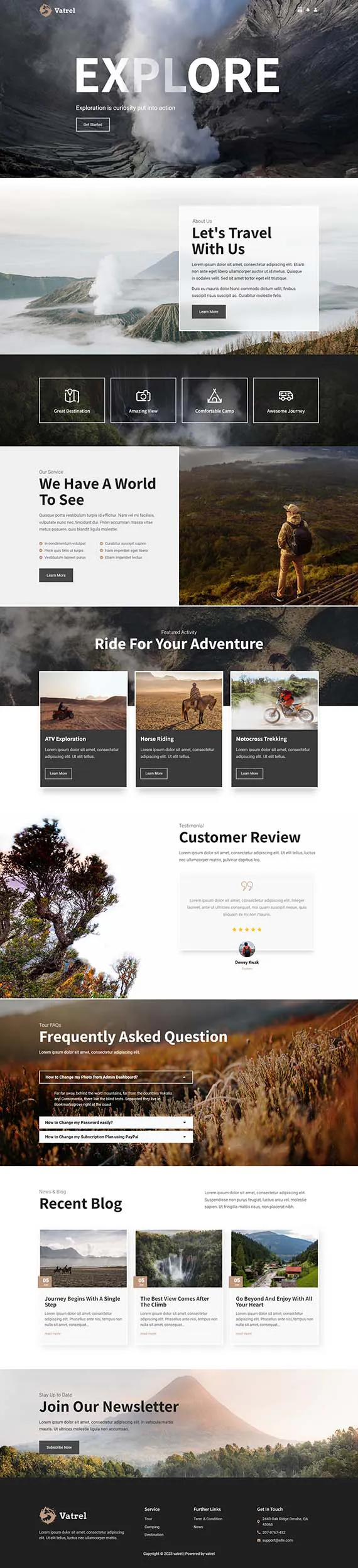Click the five-star rating in customer review
Viewport: 358px width, 1568px height.
pyautogui.click(x=247, y=929)
